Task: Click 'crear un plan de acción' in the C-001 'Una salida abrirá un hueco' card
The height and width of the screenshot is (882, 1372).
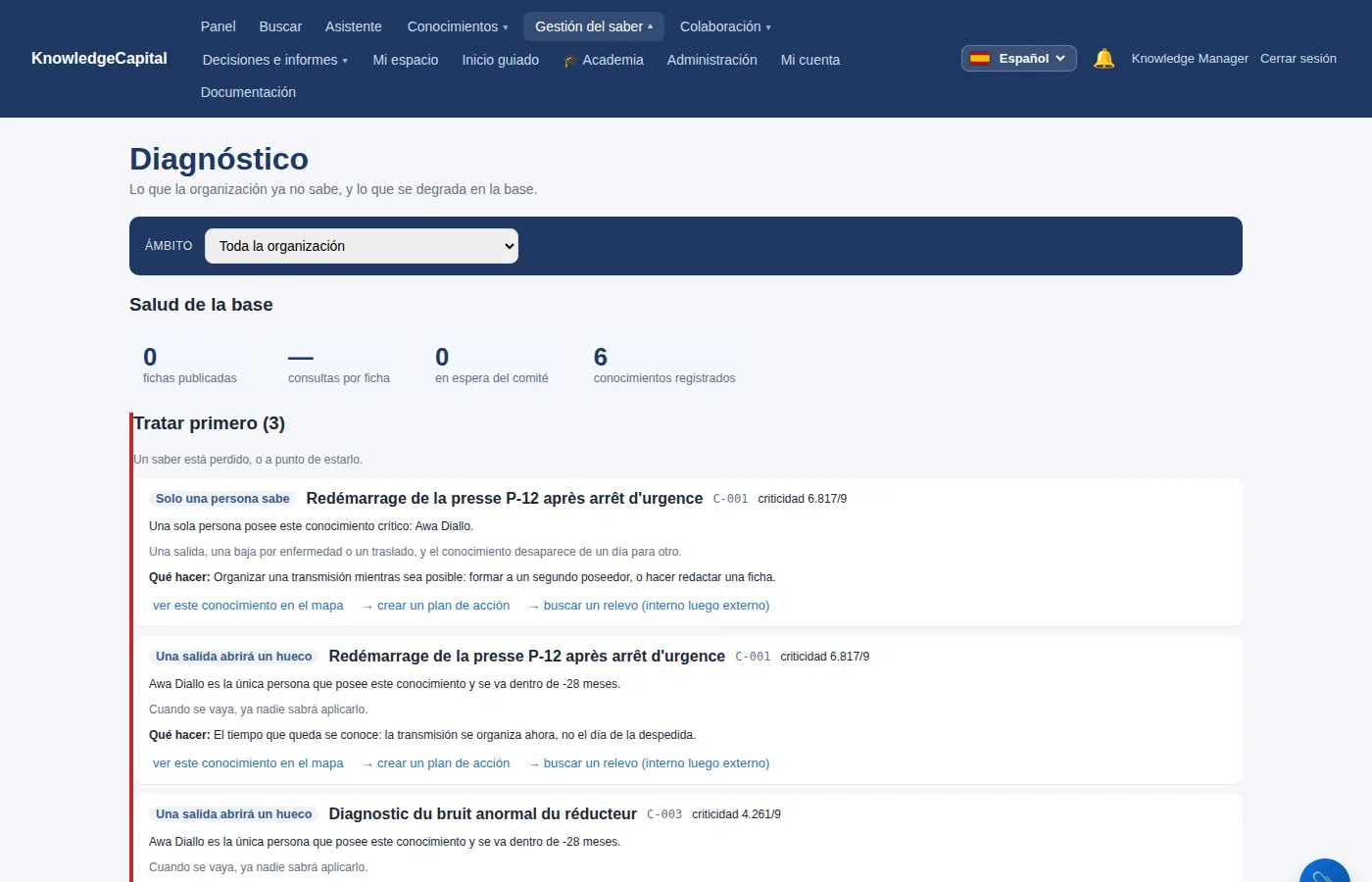Action: (437, 763)
